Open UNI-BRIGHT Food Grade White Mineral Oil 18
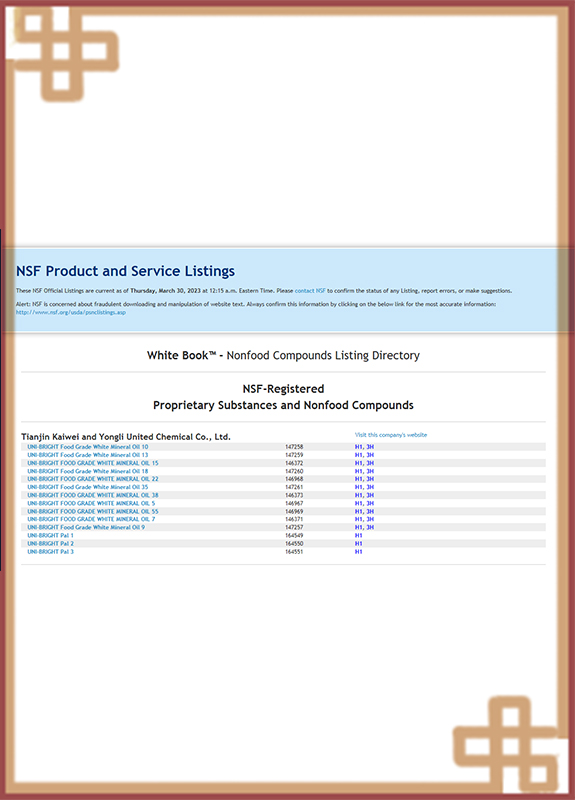This screenshot has height=800, width=575. click(x=88, y=471)
